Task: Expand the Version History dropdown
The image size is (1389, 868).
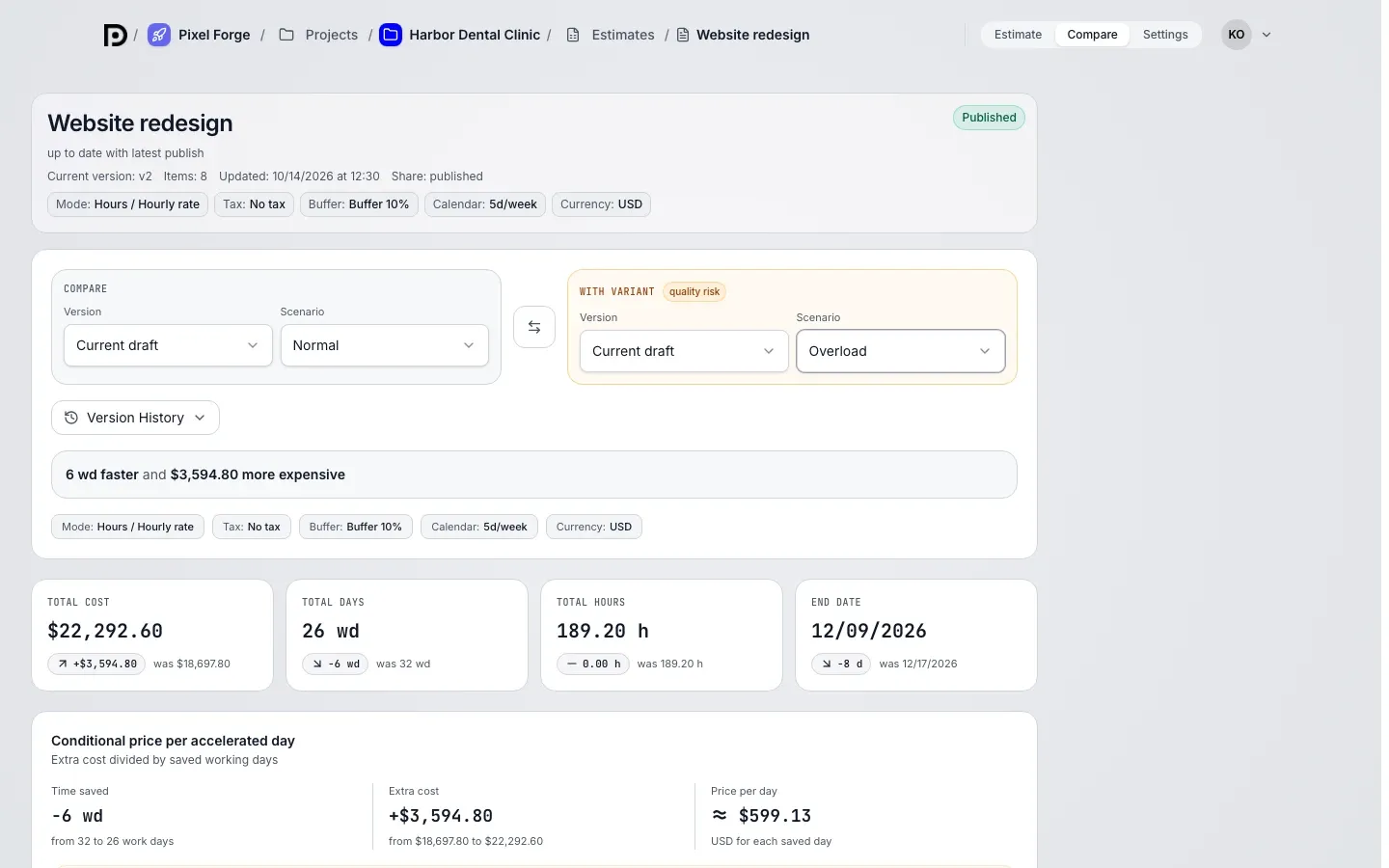Action: click(135, 418)
